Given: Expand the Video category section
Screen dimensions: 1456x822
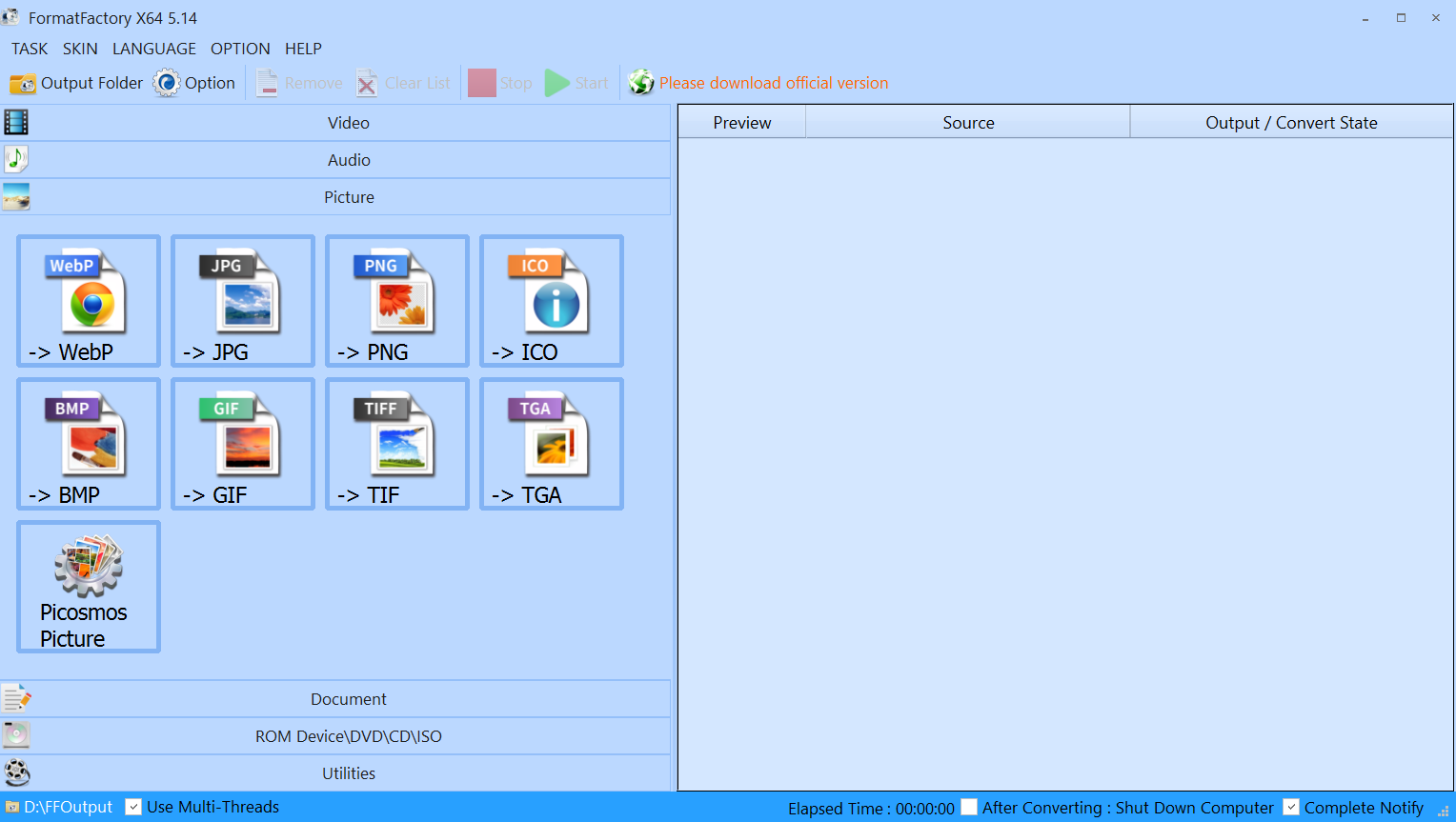Looking at the screenshot, I should click(x=335, y=123).
